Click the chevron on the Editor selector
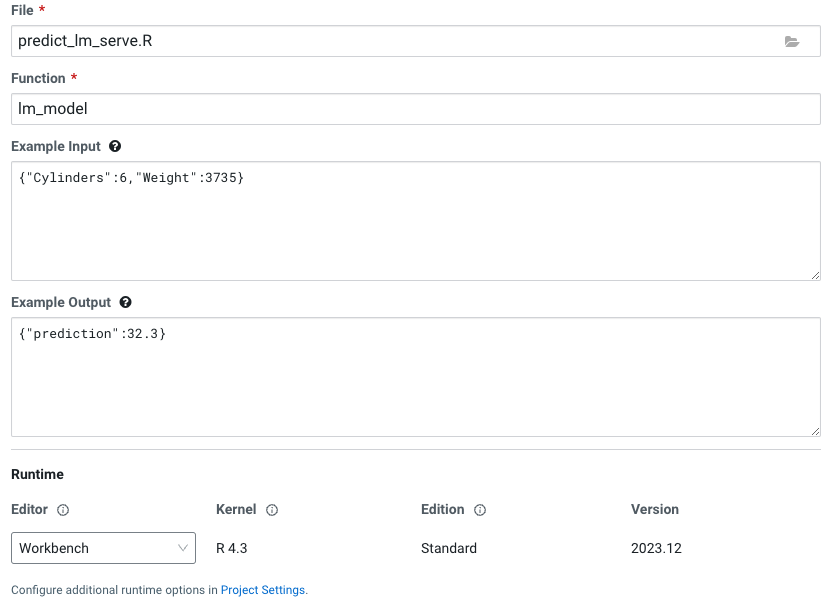The image size is (835, 612). coord(182,548)
